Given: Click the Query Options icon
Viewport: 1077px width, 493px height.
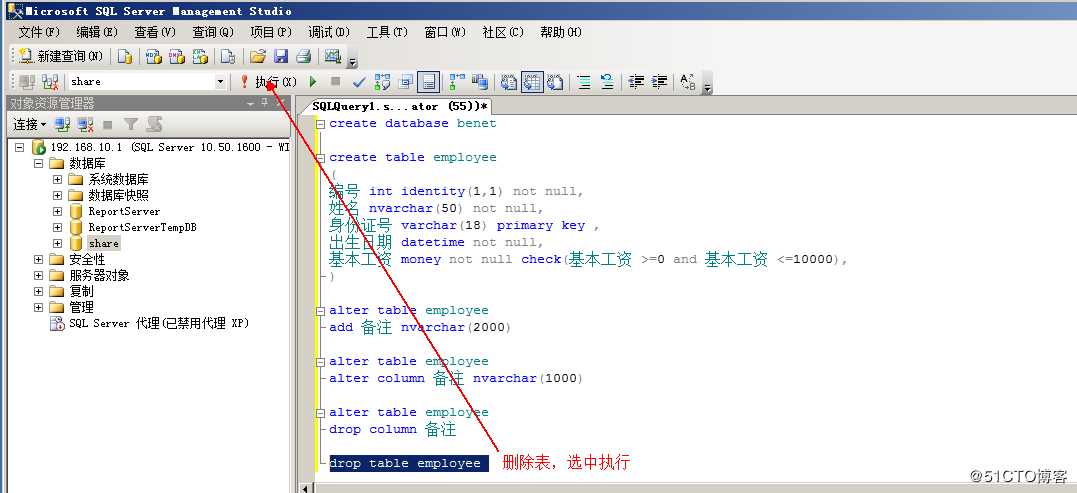Looking at the screenshot, I should 405,82.
